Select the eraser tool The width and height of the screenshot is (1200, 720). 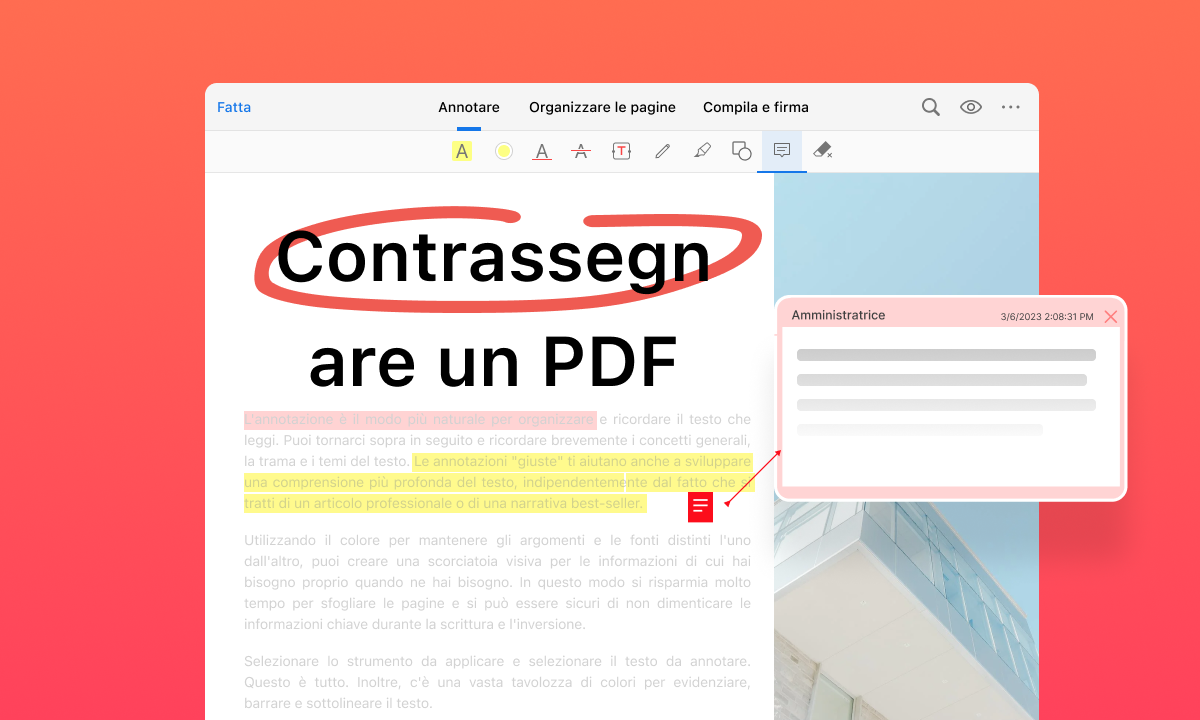click(x=822, y=151)
